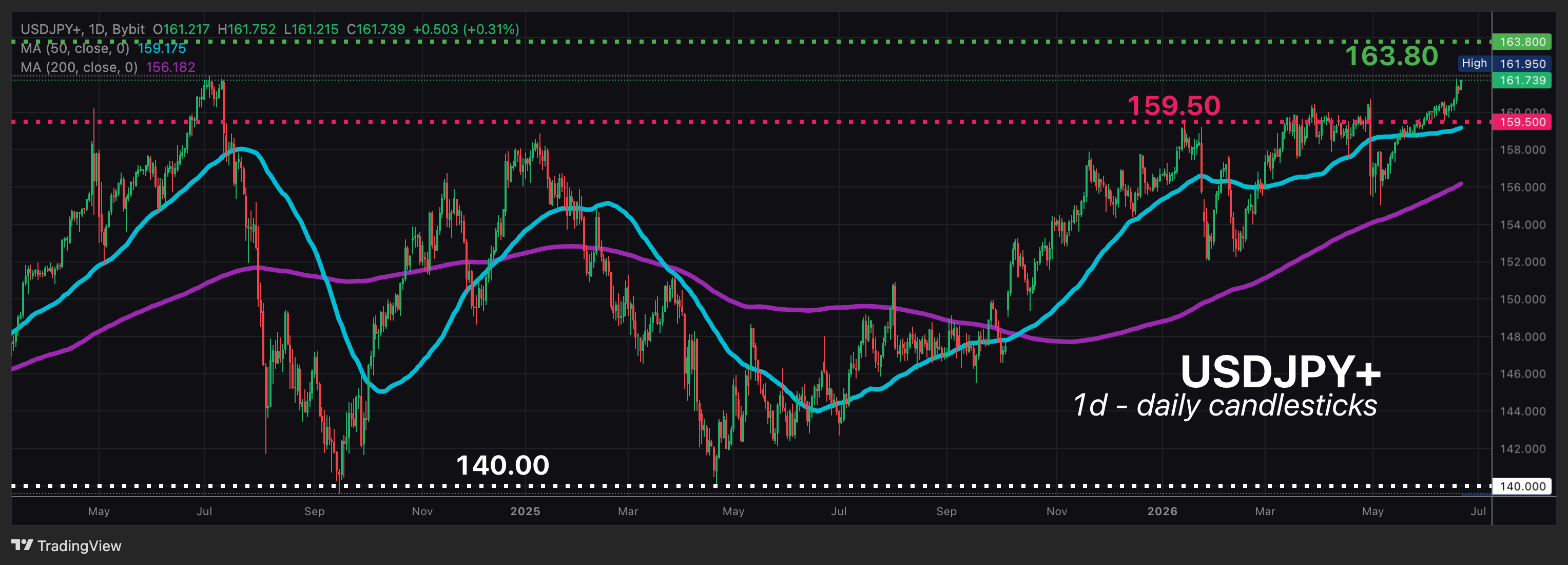Viewport: 1568px width, 565px height.
Task: Click the low value L161.215
Action: click(x=311, y=29)
